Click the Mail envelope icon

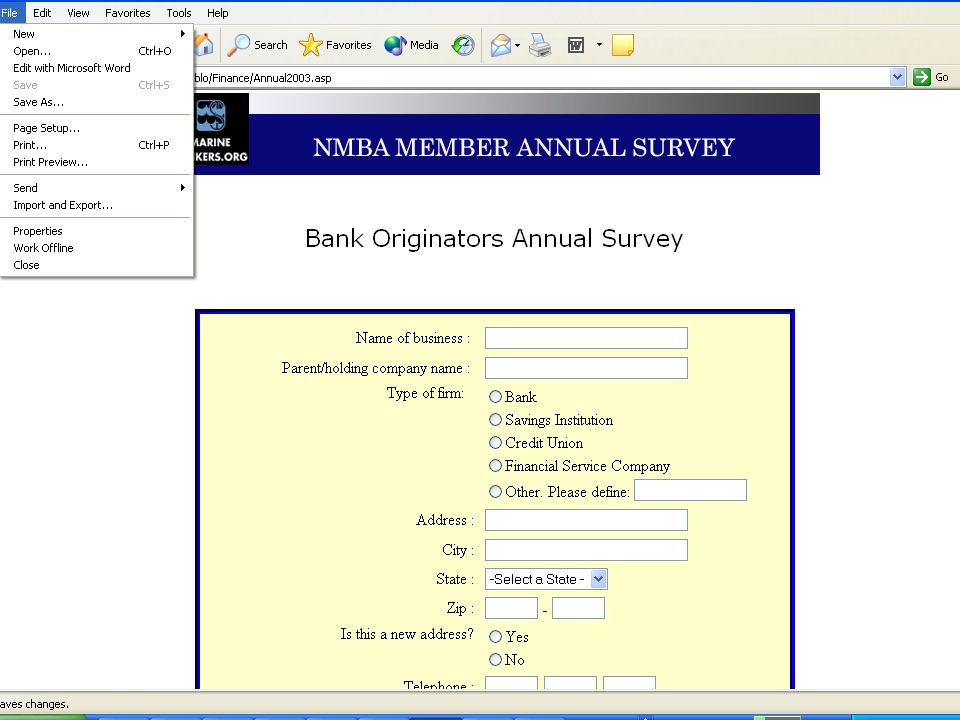point(500,45)
